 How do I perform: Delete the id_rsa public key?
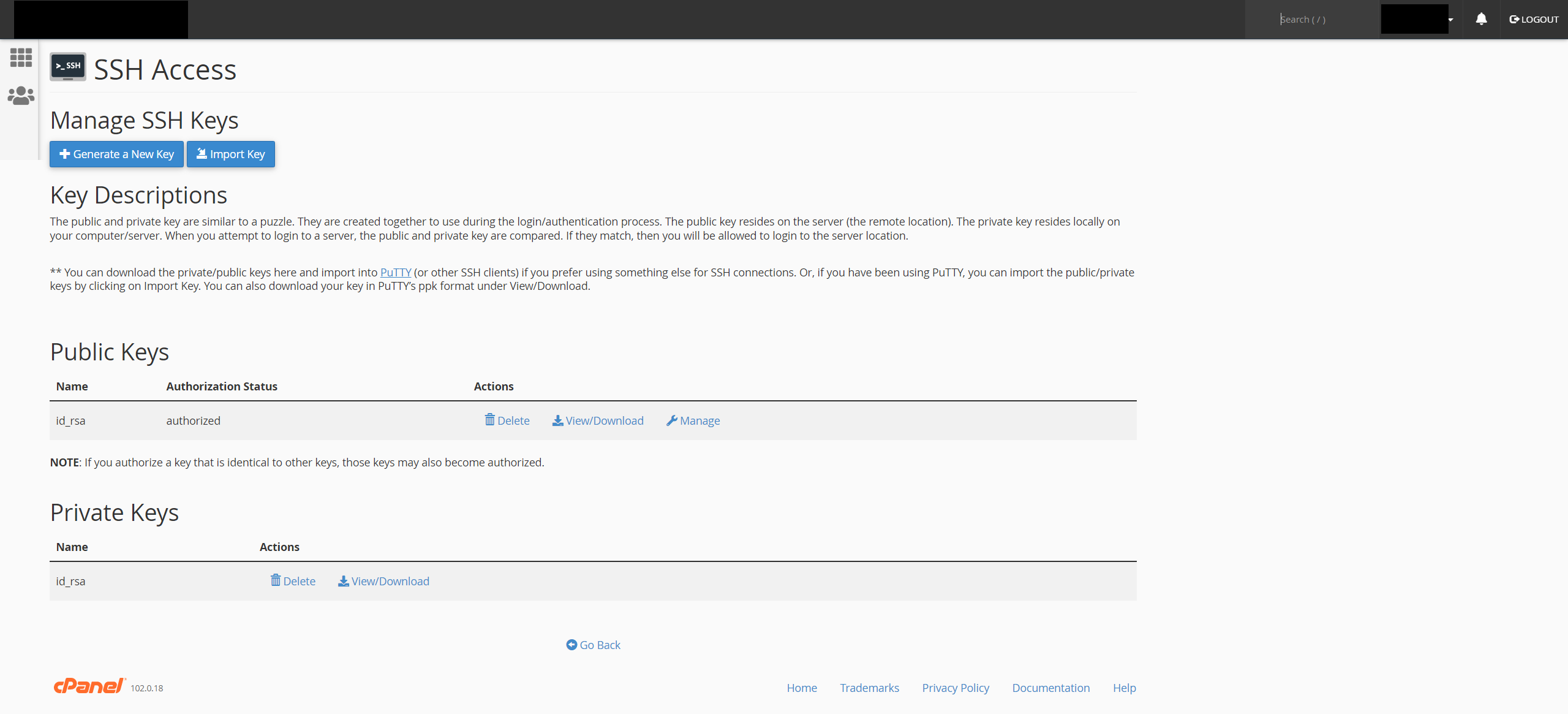tap(507, 420)
